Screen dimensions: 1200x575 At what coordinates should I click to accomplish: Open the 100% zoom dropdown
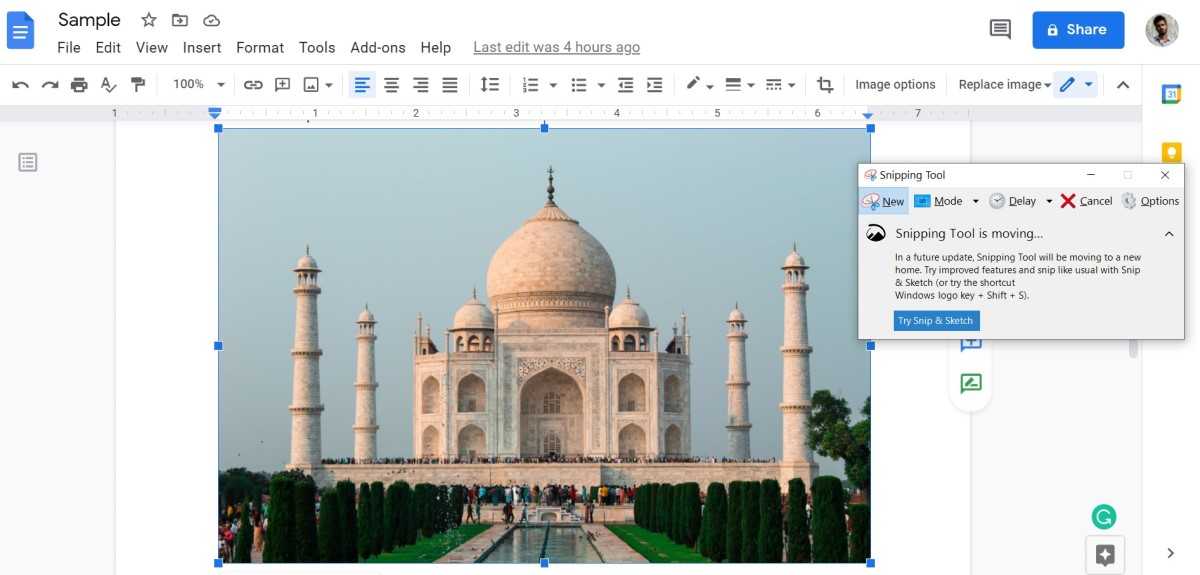click(x=199, y=85)
